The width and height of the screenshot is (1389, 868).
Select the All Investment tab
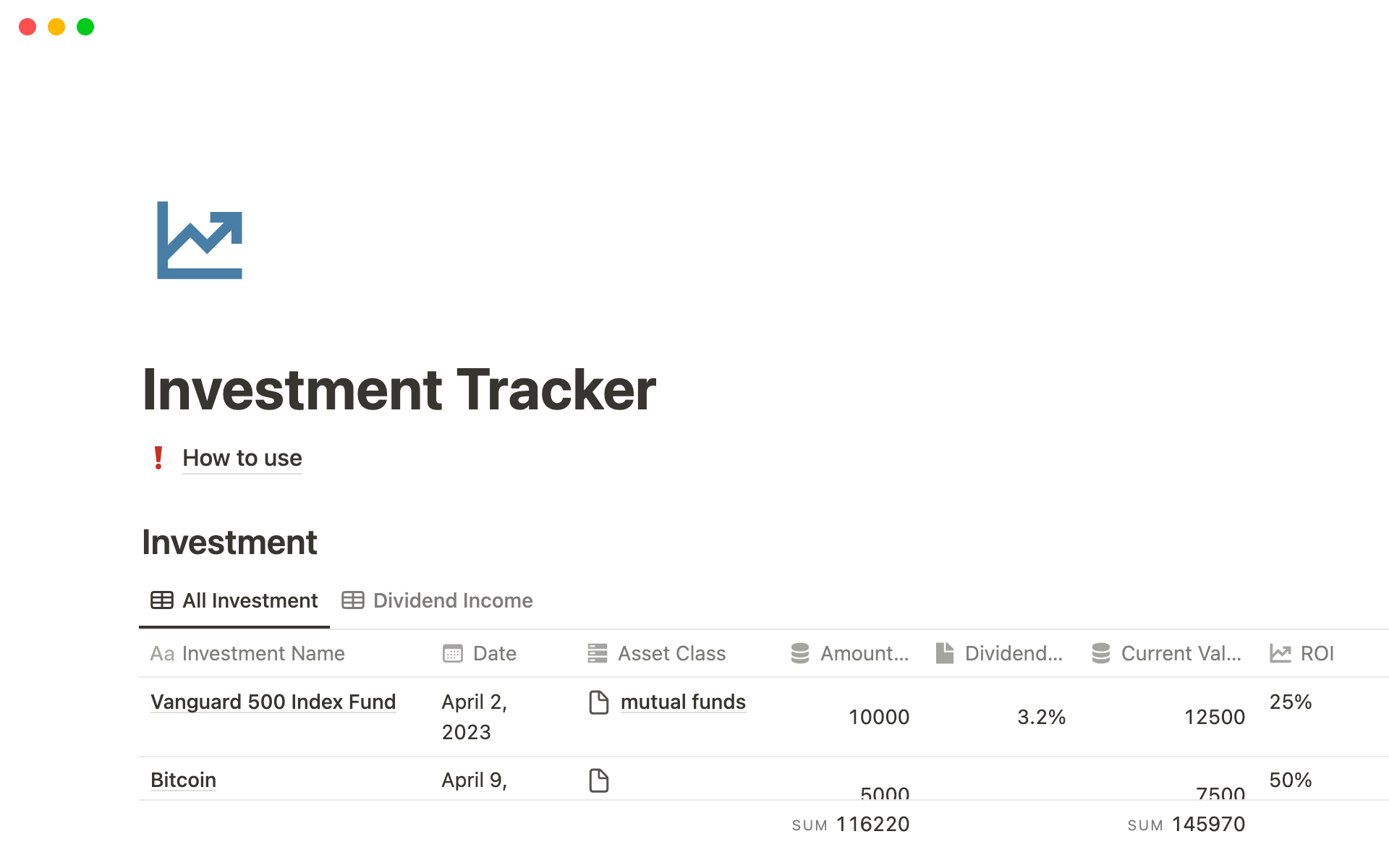(x=250, y=600)
